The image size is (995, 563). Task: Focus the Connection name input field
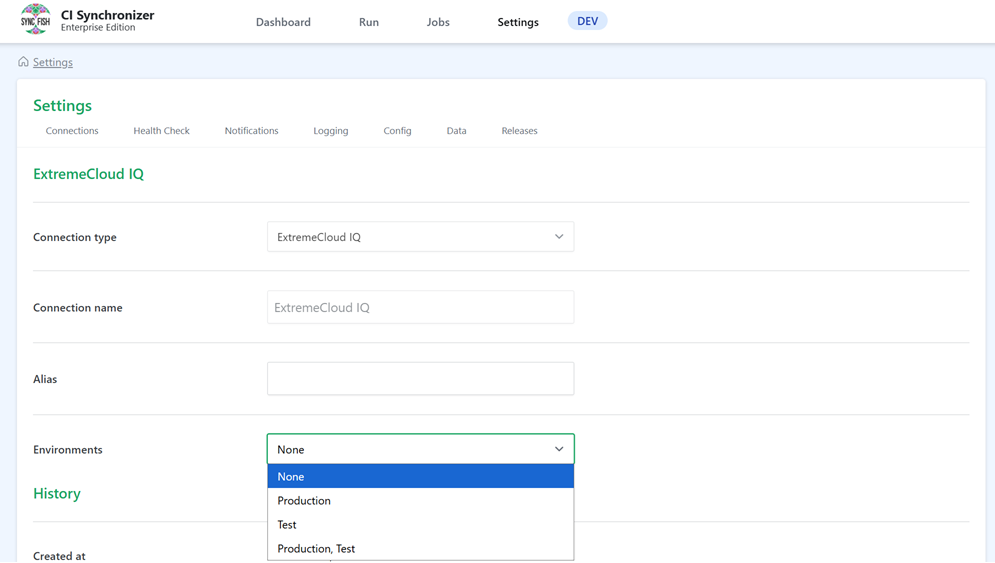[x=421, y=307]
